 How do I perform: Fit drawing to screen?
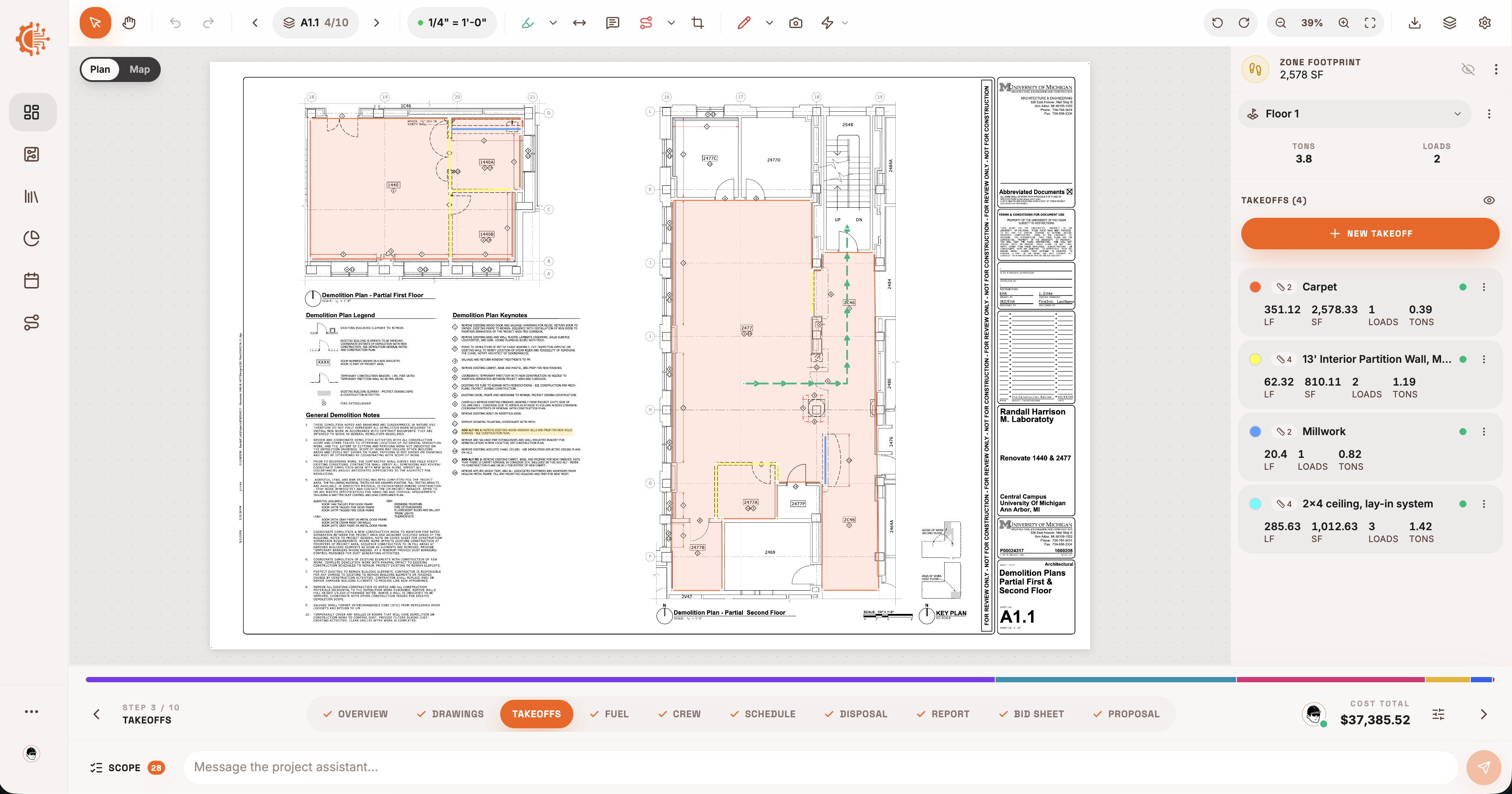1370,23
